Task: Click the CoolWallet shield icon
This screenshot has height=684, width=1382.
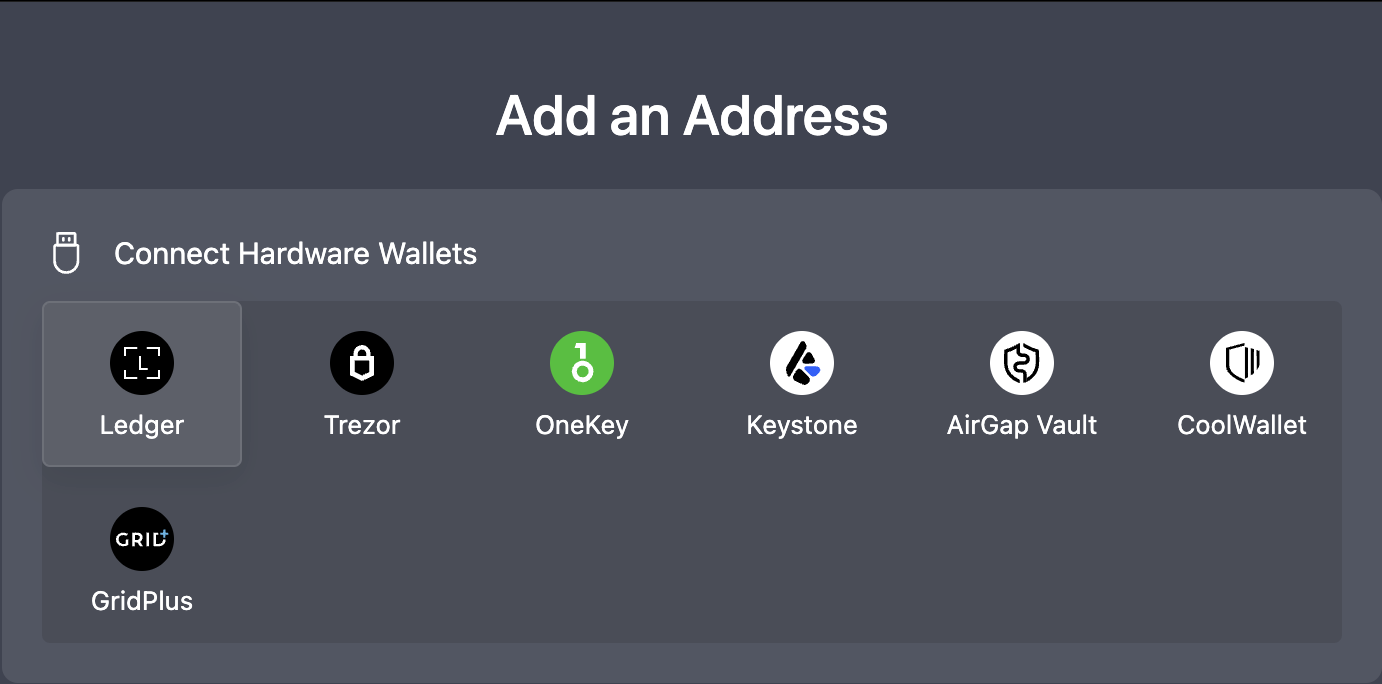Action: tap(1242, 362)
